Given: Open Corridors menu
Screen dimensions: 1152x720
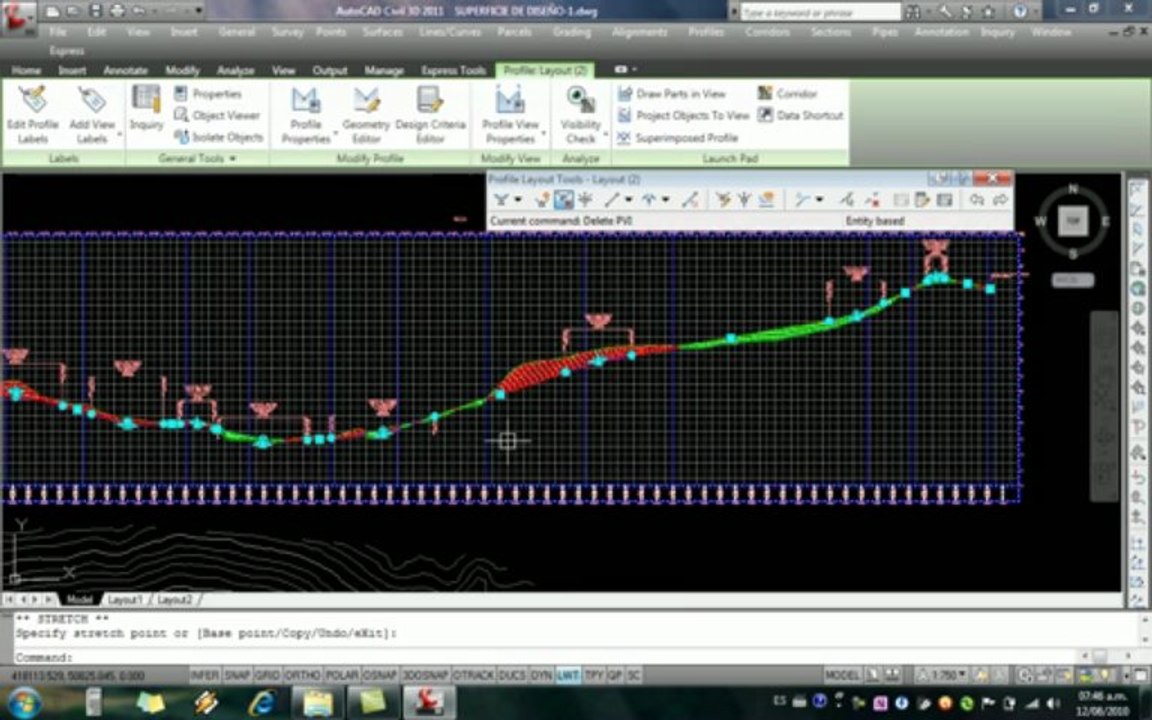Looking at the screenshot, I should point(767,32).
